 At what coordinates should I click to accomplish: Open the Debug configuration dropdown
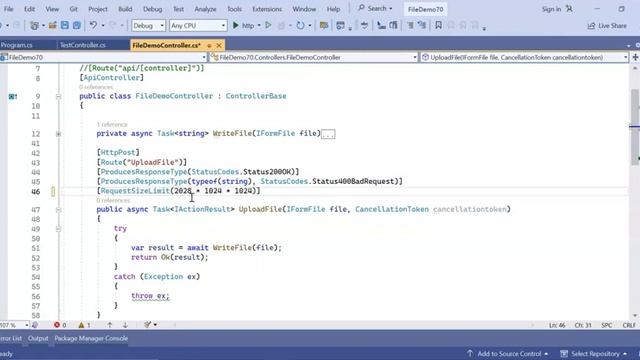[149, 26]
